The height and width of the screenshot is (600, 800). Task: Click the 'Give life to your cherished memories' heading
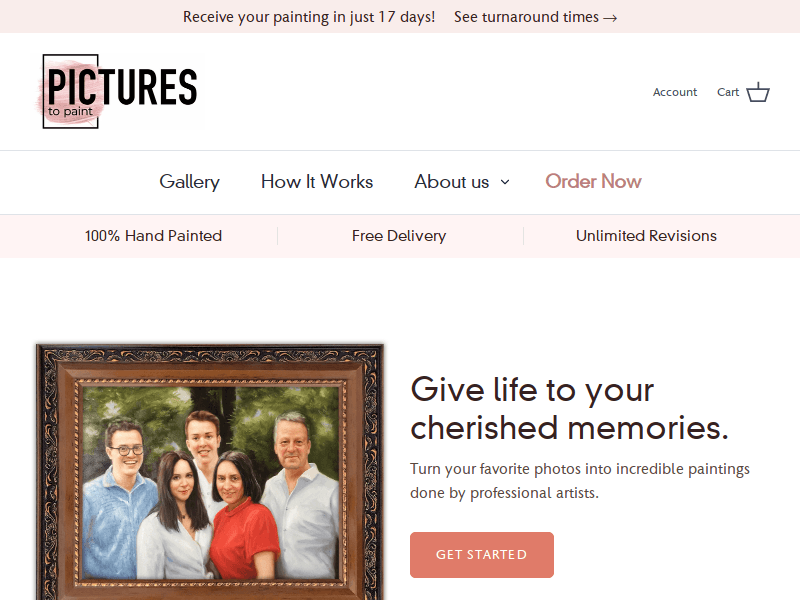(x=569, y=408)
